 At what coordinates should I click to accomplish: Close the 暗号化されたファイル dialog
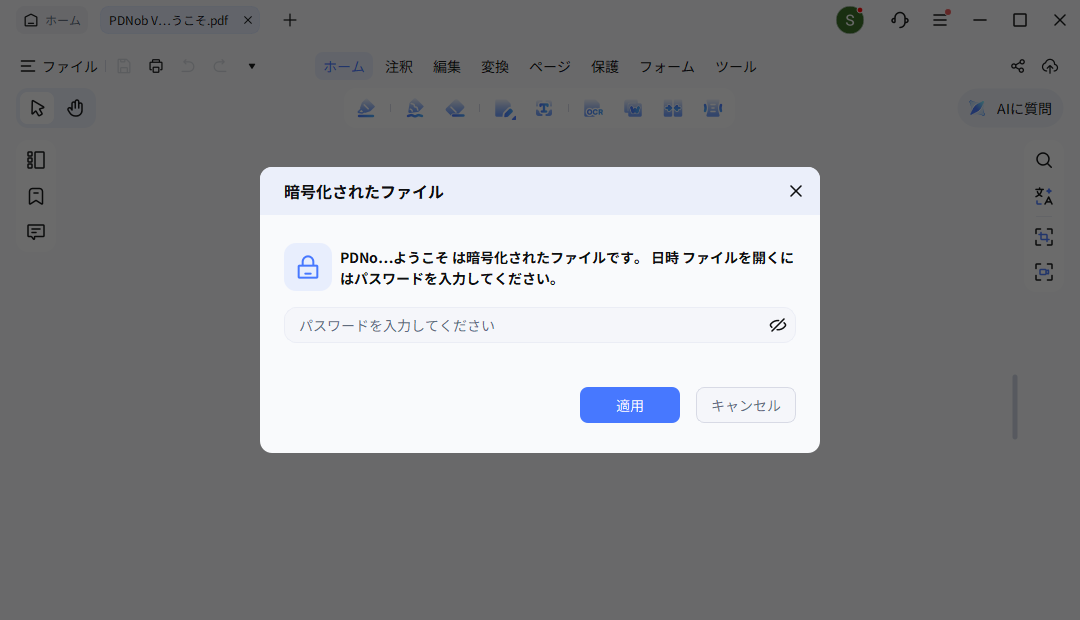[796, 191]
